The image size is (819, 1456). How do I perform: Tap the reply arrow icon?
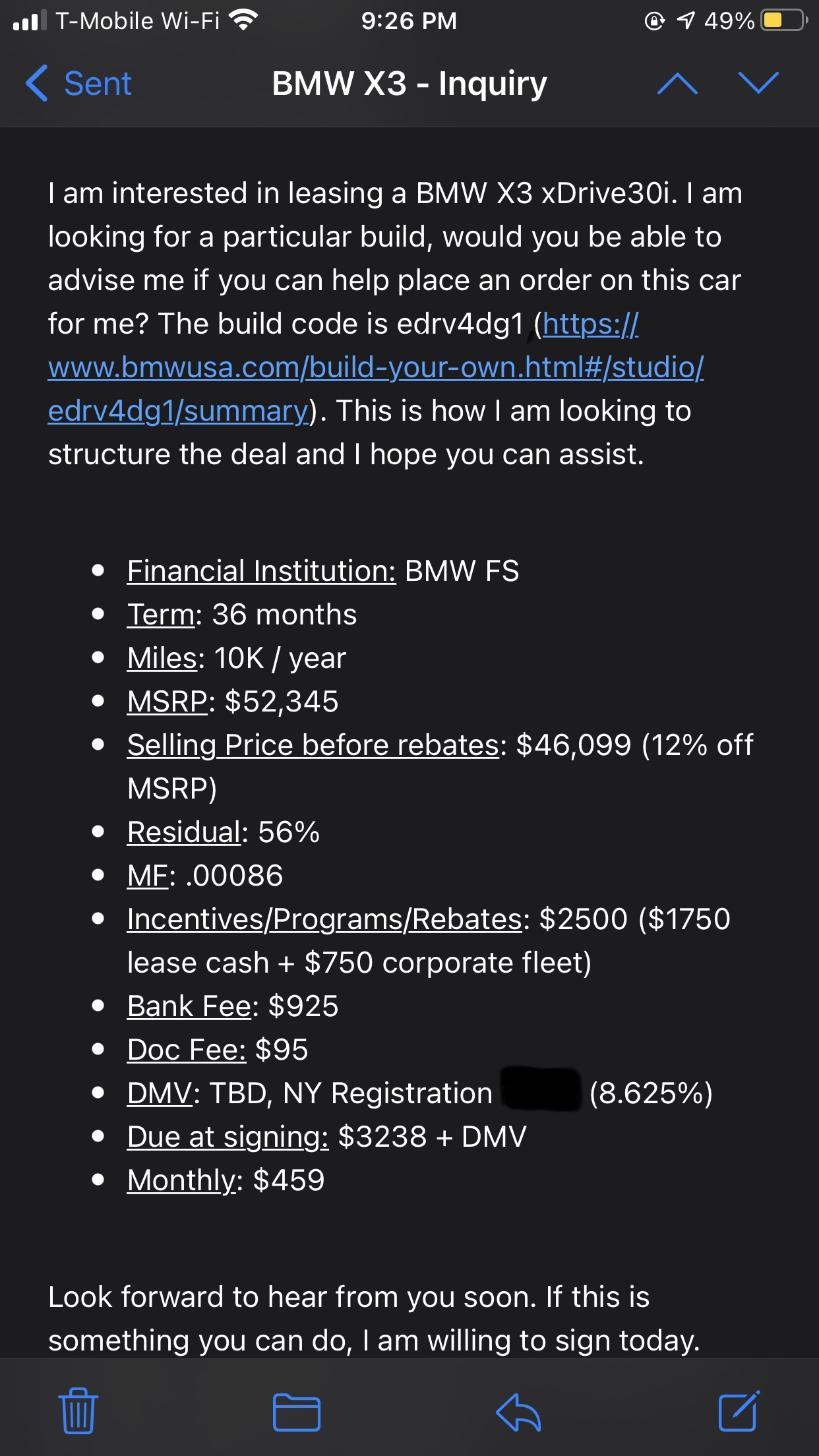(518, 1412)
